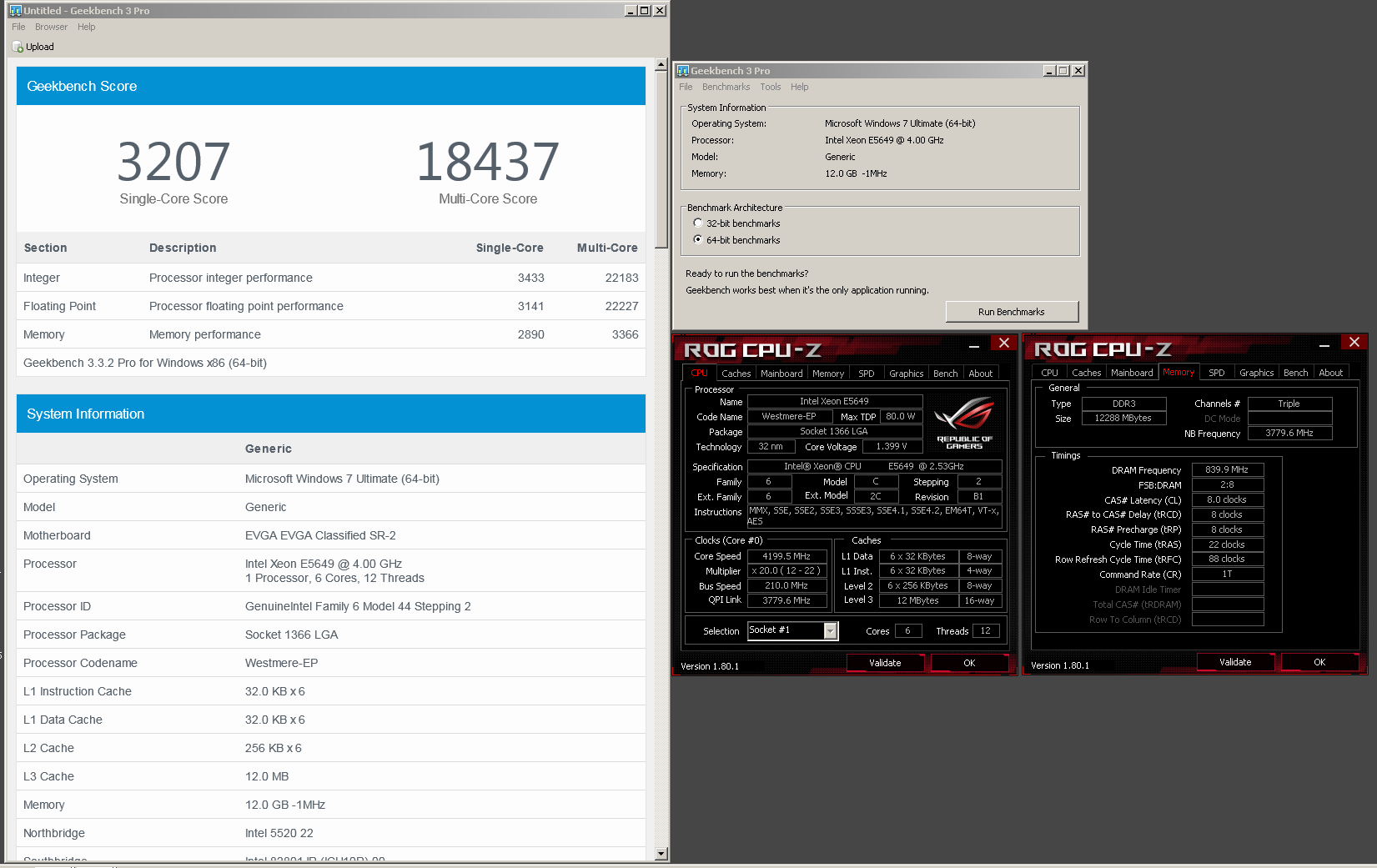
Task: Click the Republic of Gamers logo in CPU-Z
Action: pos(964,423)
